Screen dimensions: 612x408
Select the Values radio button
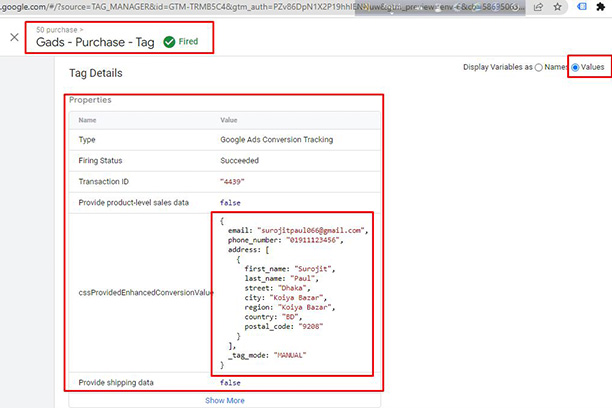(575, 68)
